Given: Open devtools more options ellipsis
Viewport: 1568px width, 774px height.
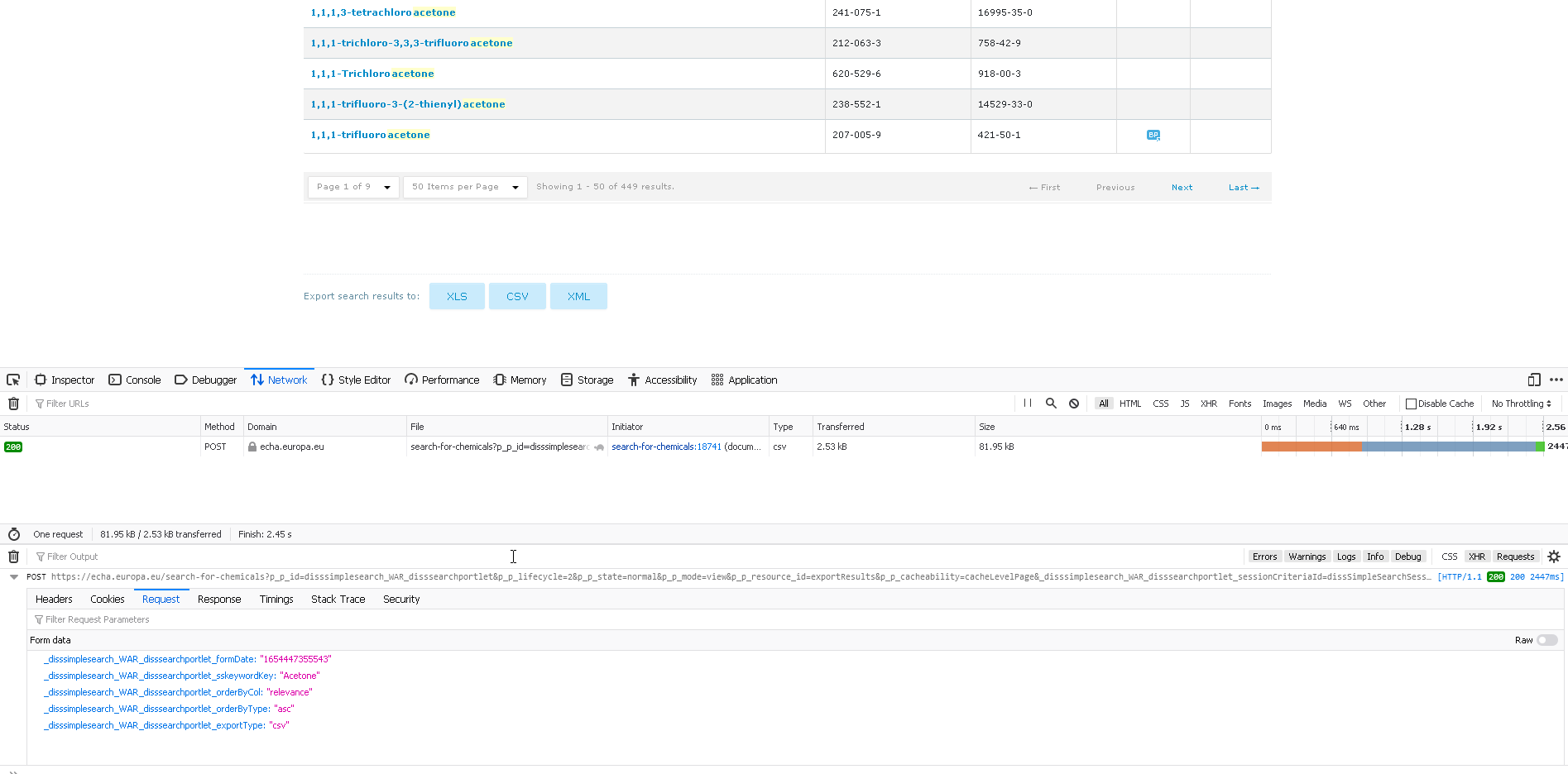Looking at the screenshot, I should [x=1556, y=380].
